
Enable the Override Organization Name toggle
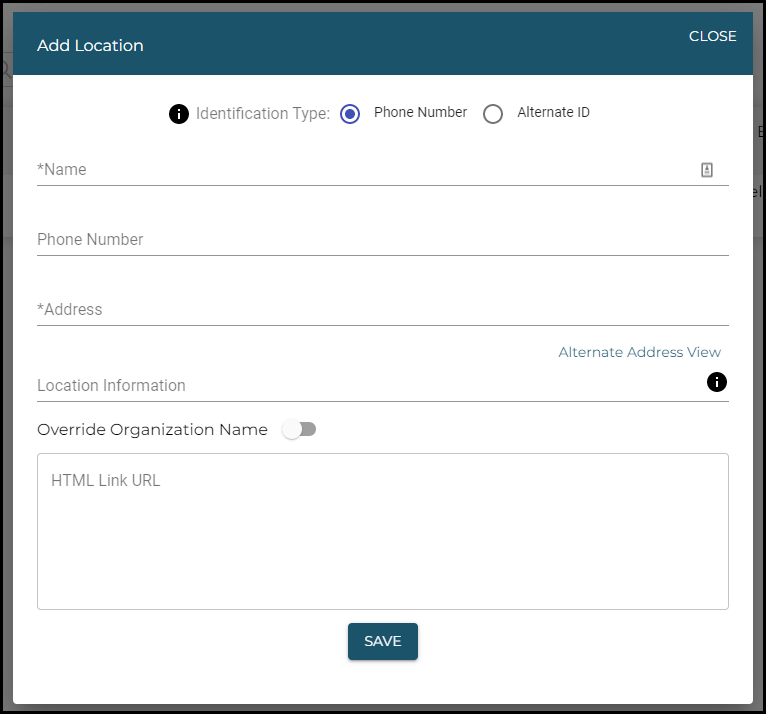pyautogui.click(x=299, y=429)
